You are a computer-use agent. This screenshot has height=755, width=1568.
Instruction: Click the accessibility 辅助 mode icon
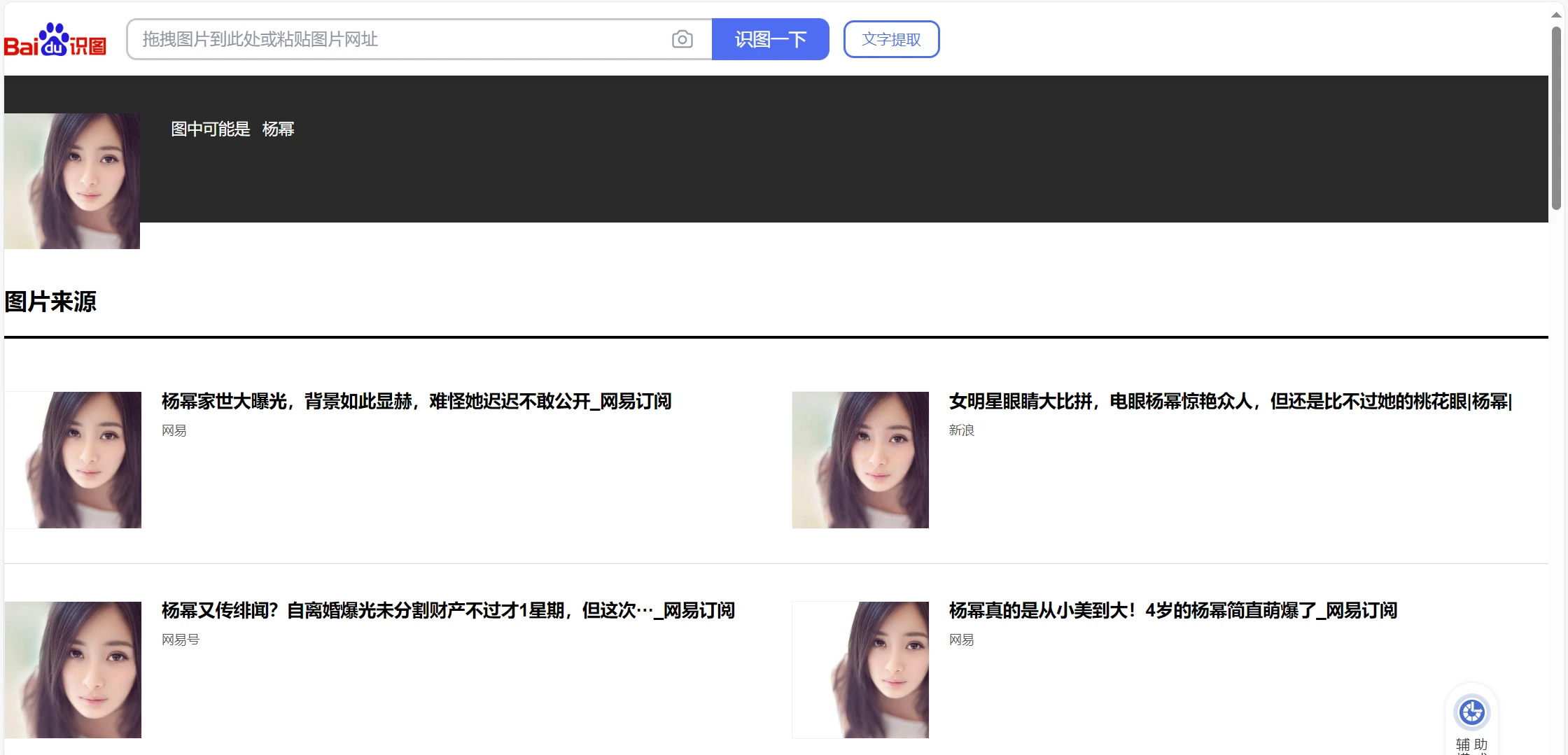point(1471,712)
